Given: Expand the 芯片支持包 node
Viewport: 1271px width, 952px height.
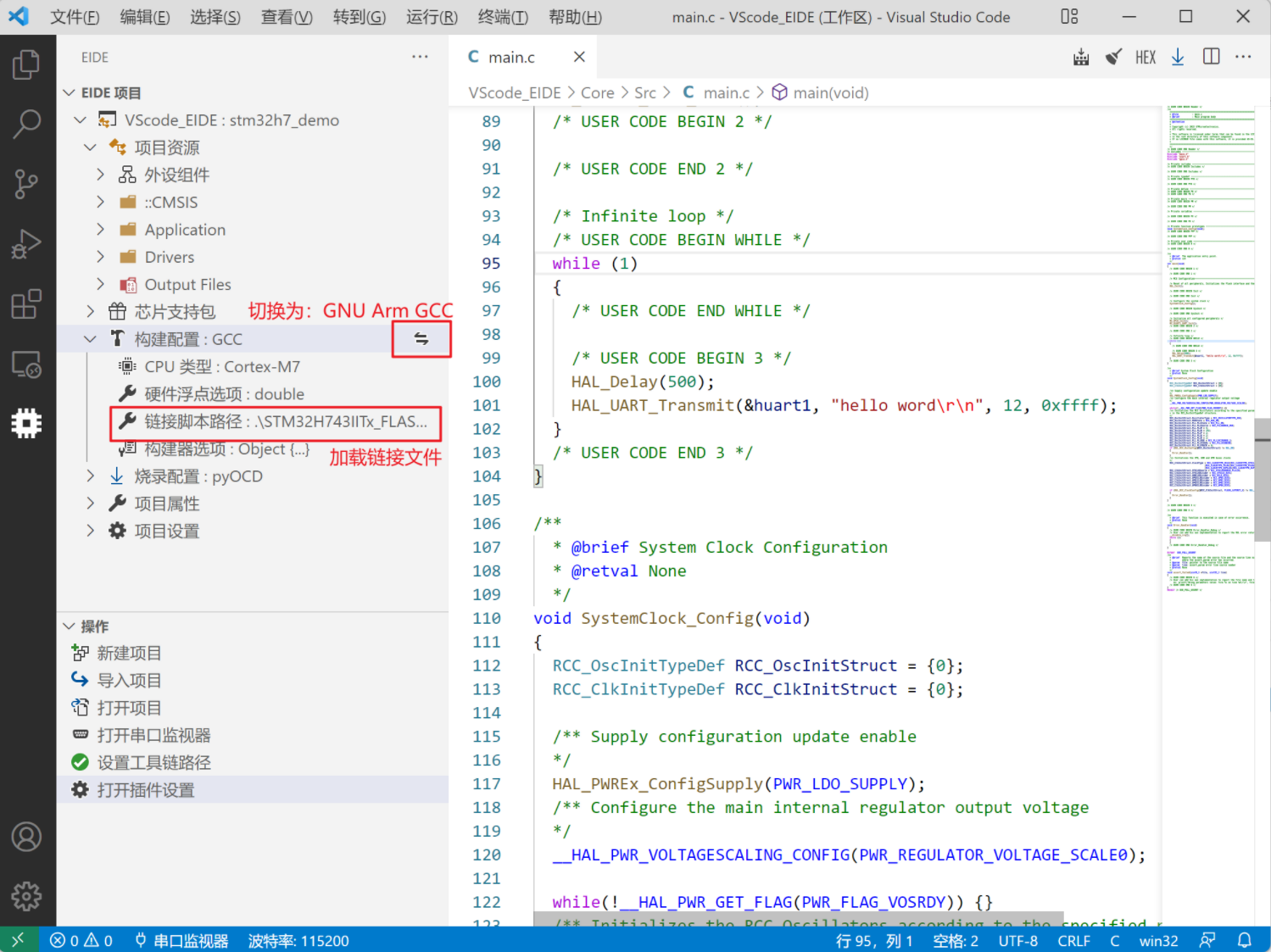Looking at the screenshot, I should 91,312.
